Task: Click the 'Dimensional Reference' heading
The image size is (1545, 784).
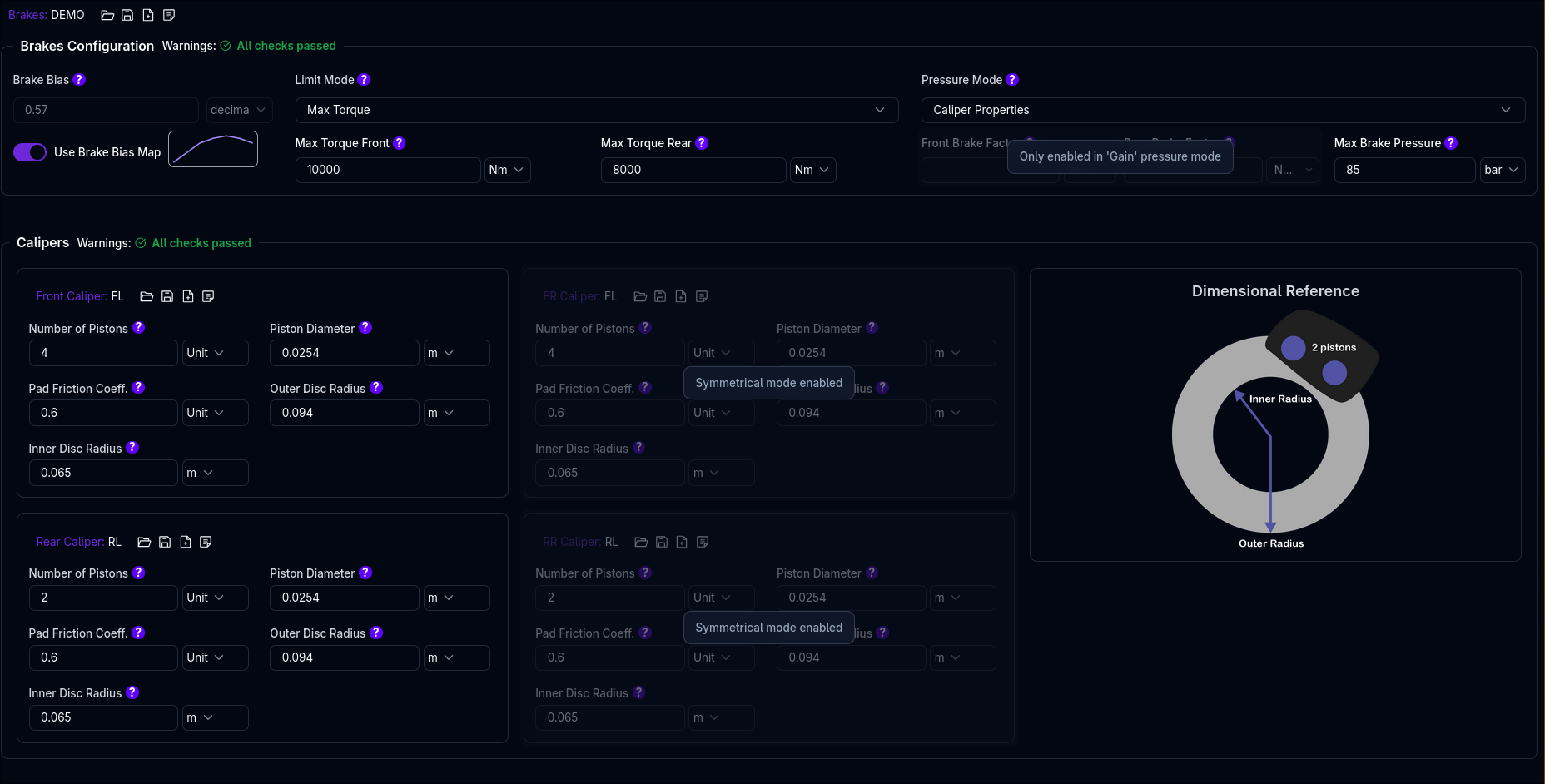Action: [1275, 291]
